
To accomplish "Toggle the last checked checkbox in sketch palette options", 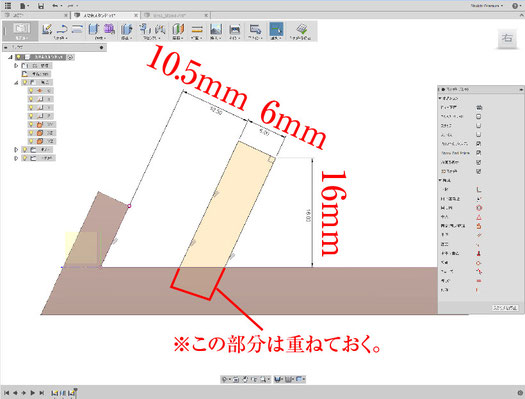I will coord(479,171).
